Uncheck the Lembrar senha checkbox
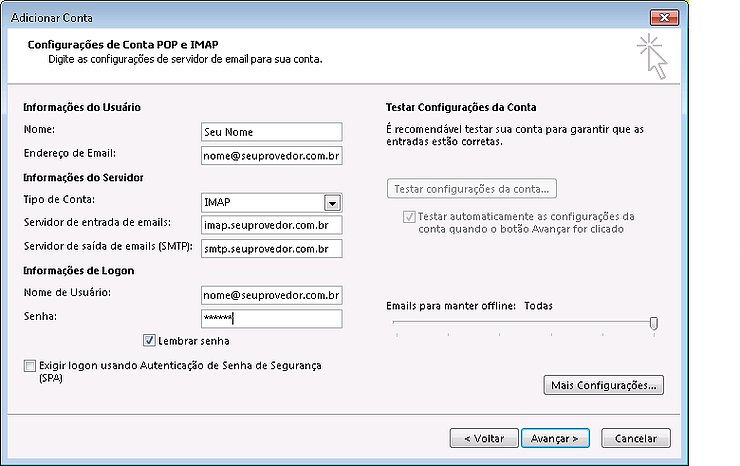 (149, 340)
